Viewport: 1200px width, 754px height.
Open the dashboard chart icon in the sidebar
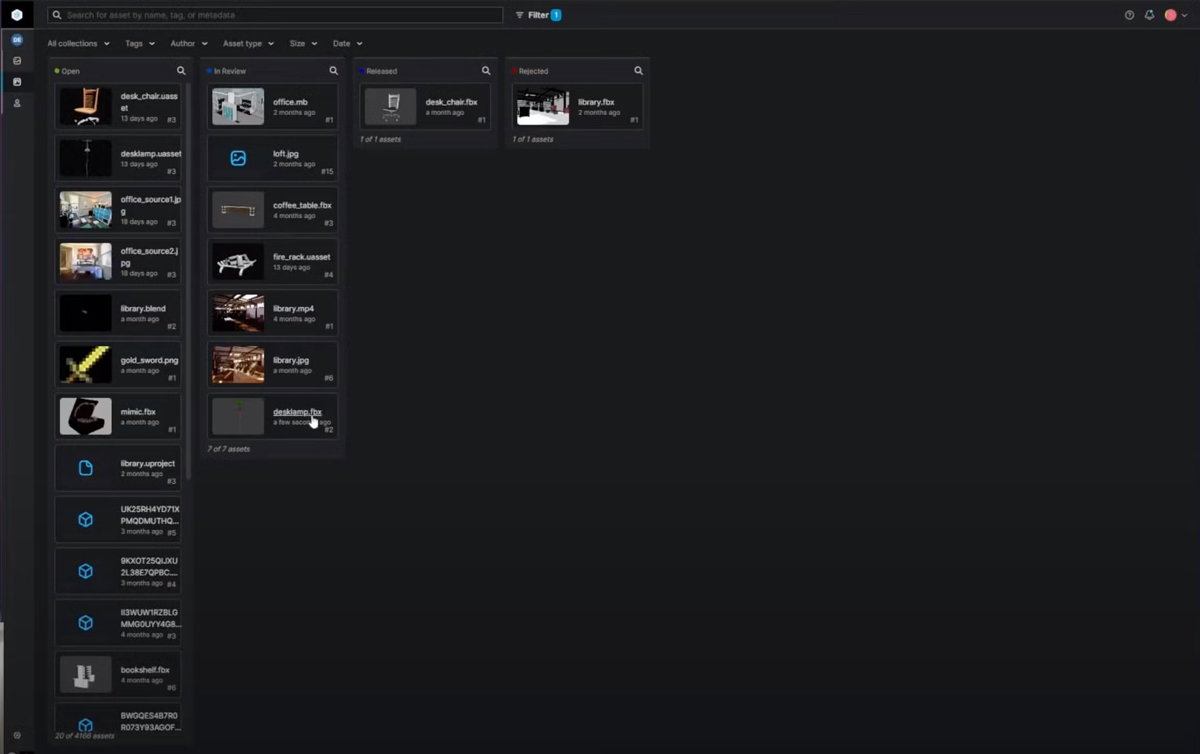pyautogui.click(x=17, y=61)
